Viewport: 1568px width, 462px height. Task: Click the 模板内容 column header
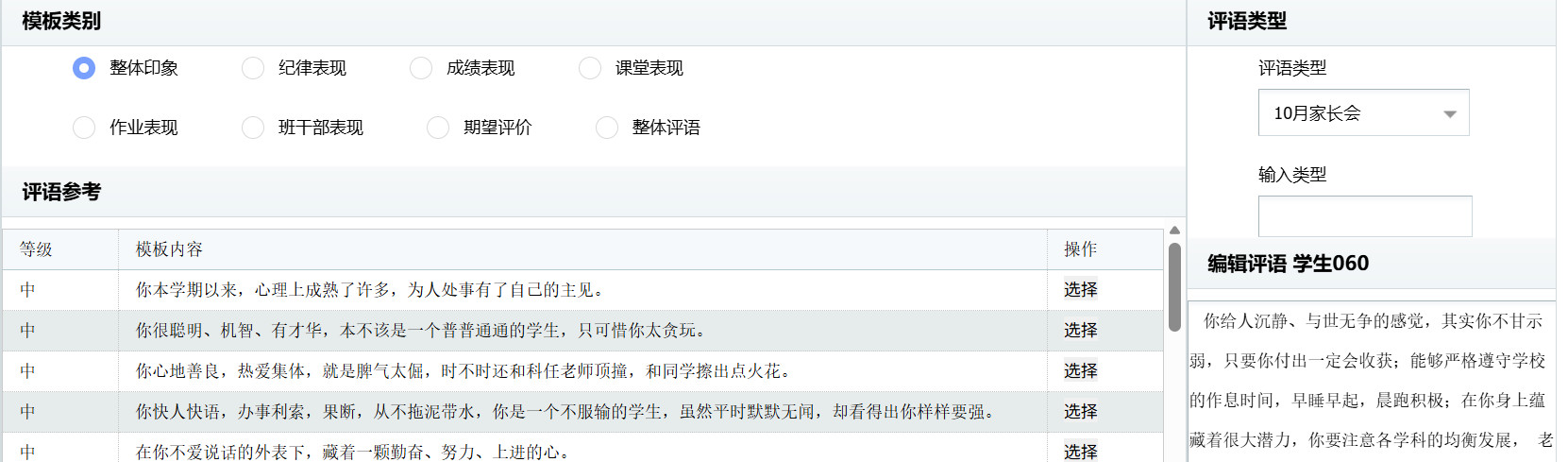(x=170, y=249)
